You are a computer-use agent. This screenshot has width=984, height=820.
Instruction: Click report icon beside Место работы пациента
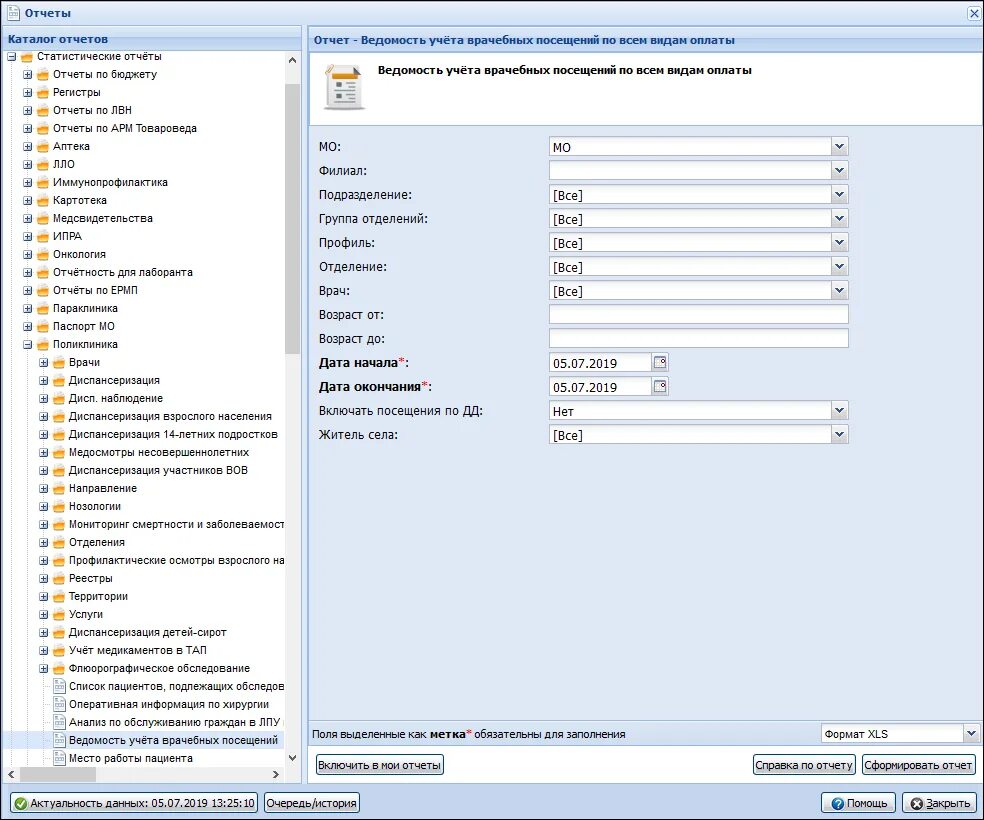click(59, 758)
